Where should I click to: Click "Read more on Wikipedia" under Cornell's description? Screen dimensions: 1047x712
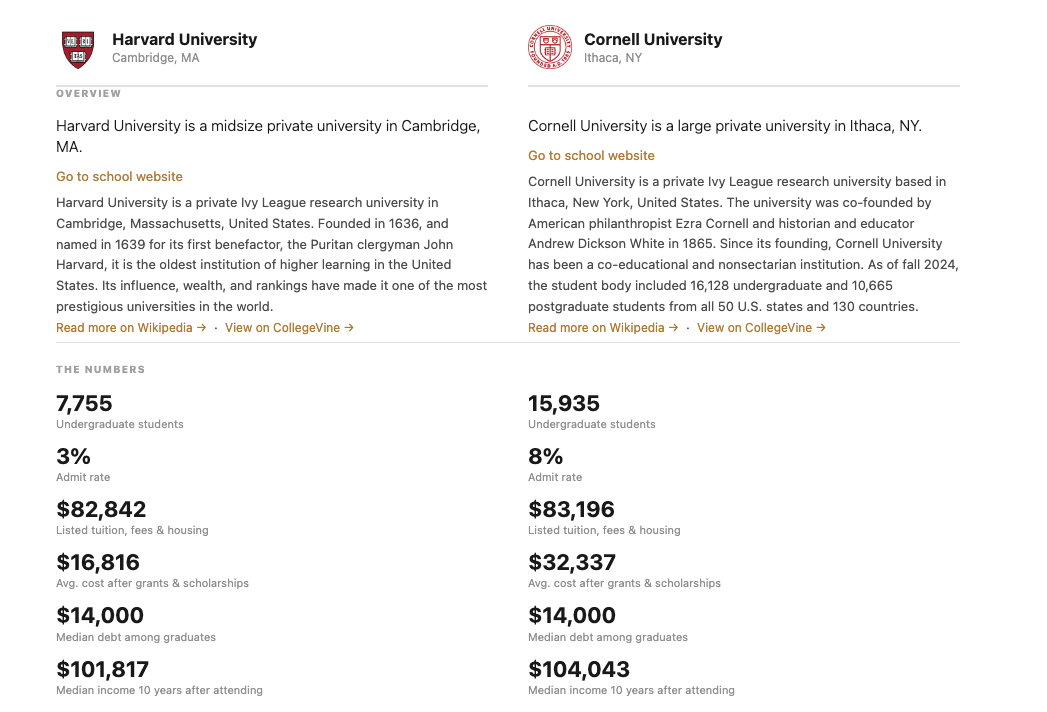pyautogui.click(x=595, y=327)
